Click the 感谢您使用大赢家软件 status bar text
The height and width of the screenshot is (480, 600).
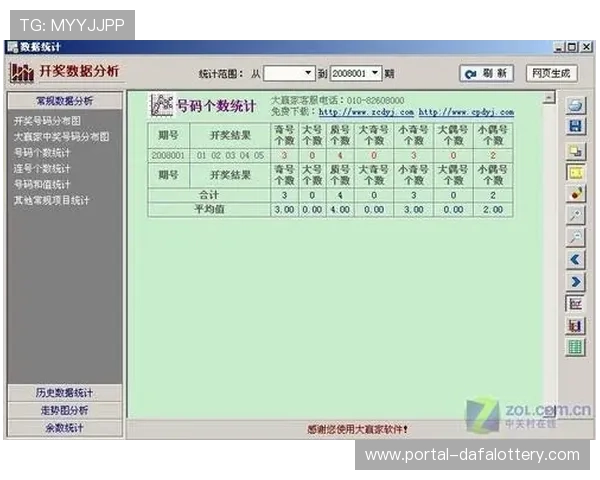tap(357, 429)
